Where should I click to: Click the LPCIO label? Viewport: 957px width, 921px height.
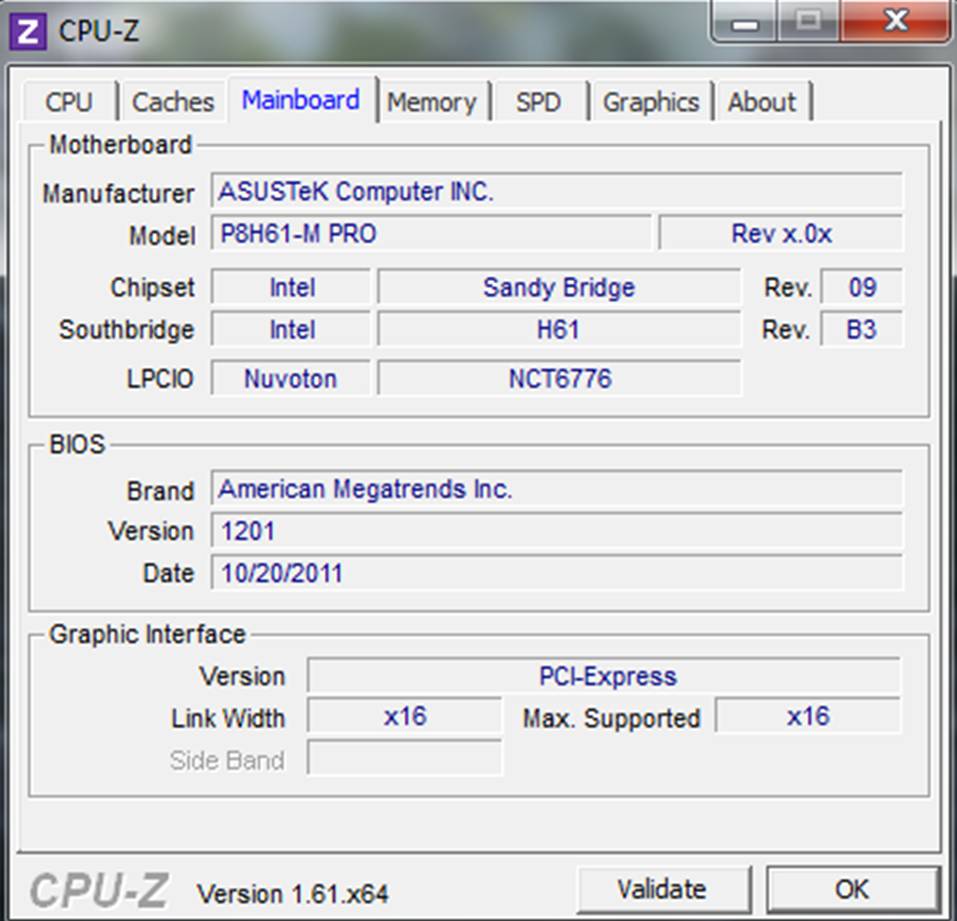pos(160,379)
